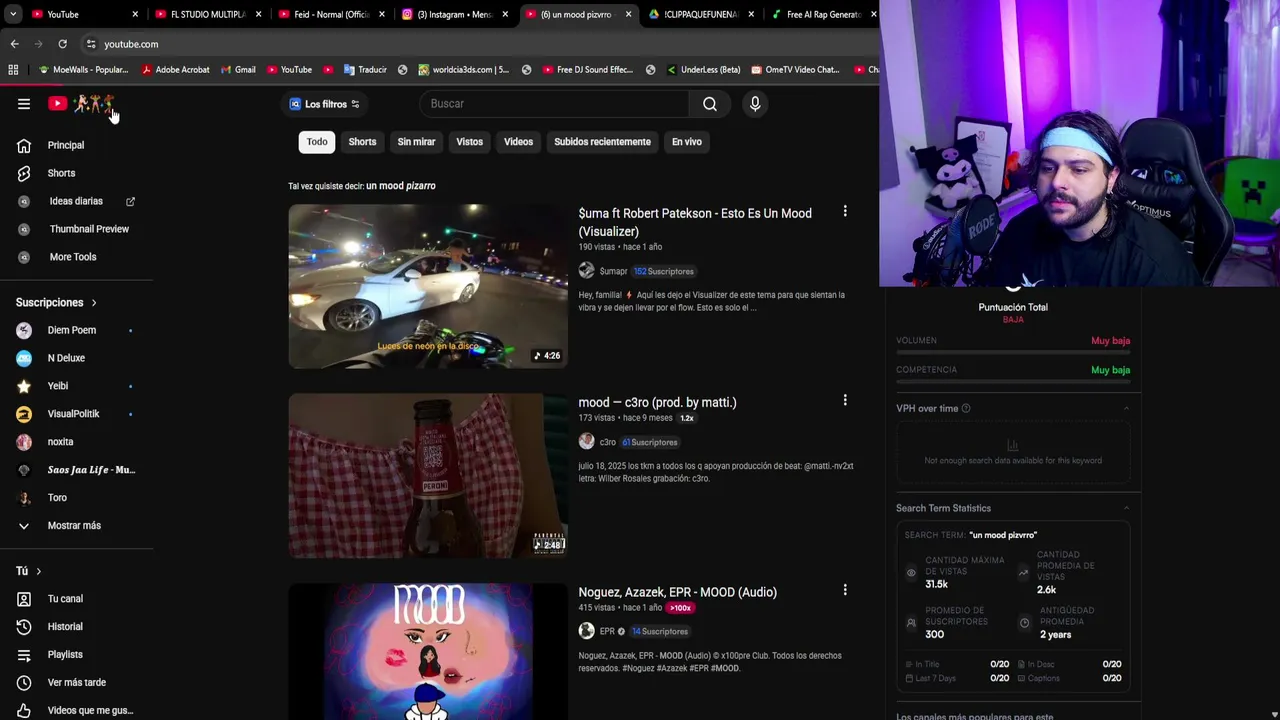This screenshot has width=1280, height=720.
Task: Click the Historial clock icon
Action: (x=24, y=627)
